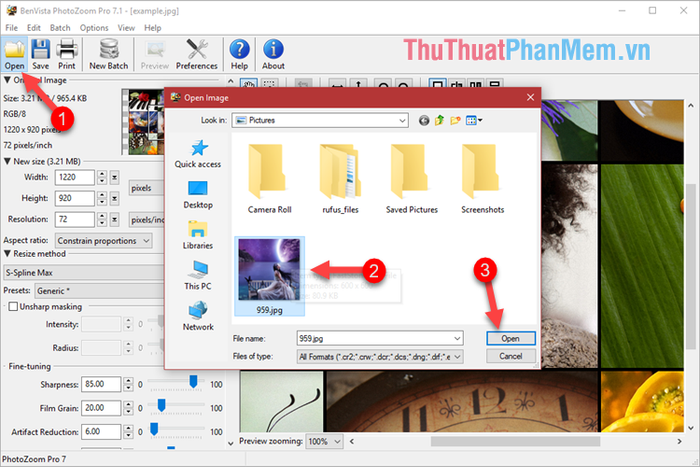Image resolution: width=700 pixels, height=467 pixels.
Task: Open the Options menu
Action: 94,28
